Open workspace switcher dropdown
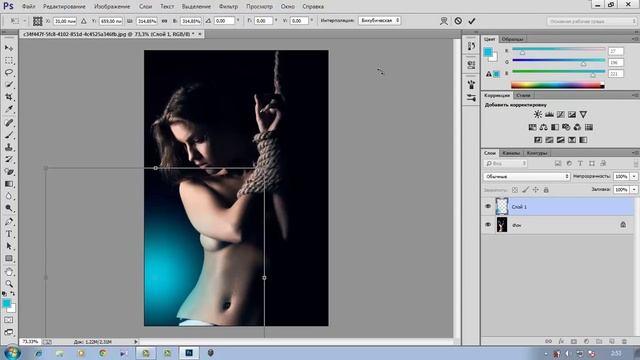640x360 pixels. 591,21
